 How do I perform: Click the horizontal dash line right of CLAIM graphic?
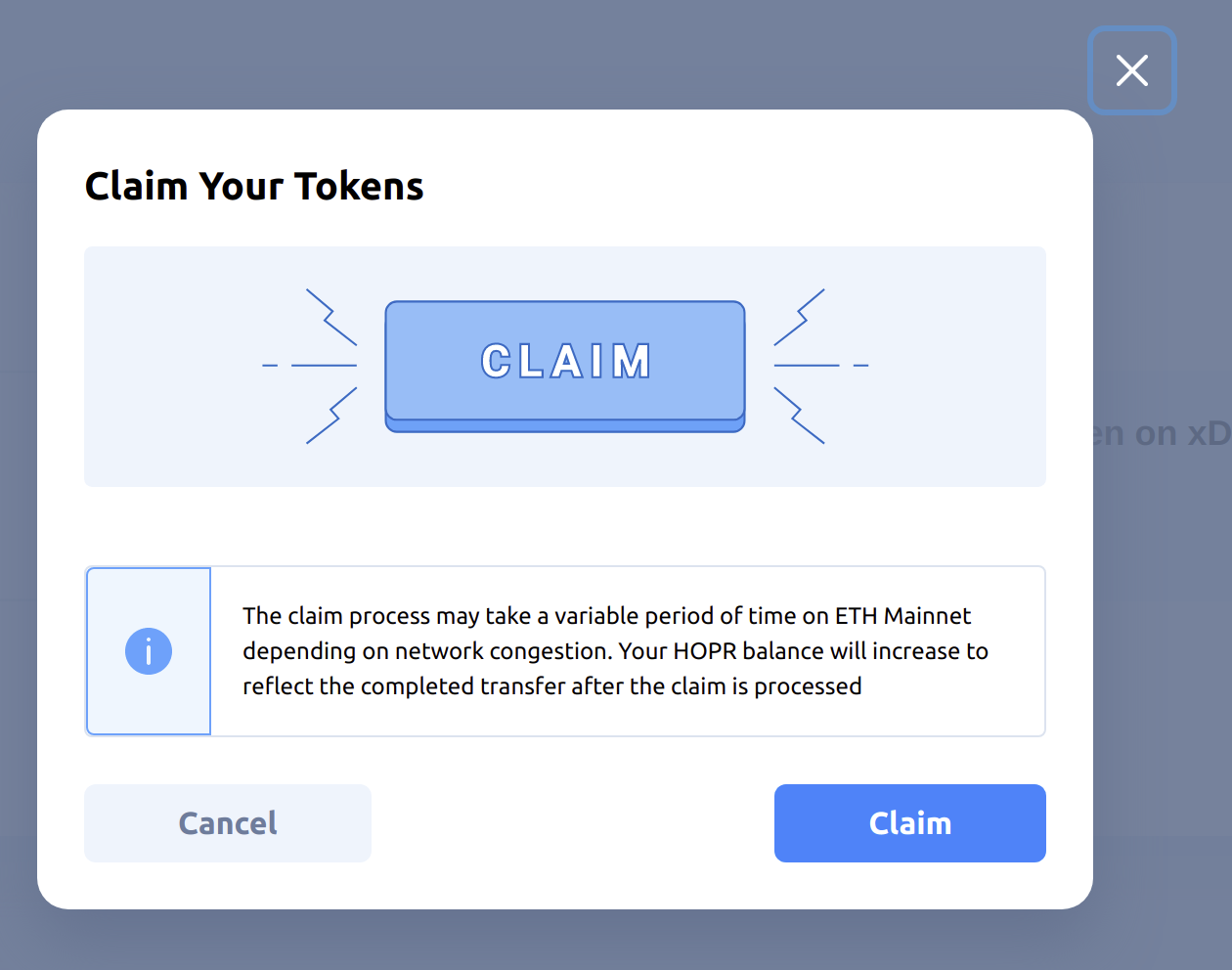(821, 366)
